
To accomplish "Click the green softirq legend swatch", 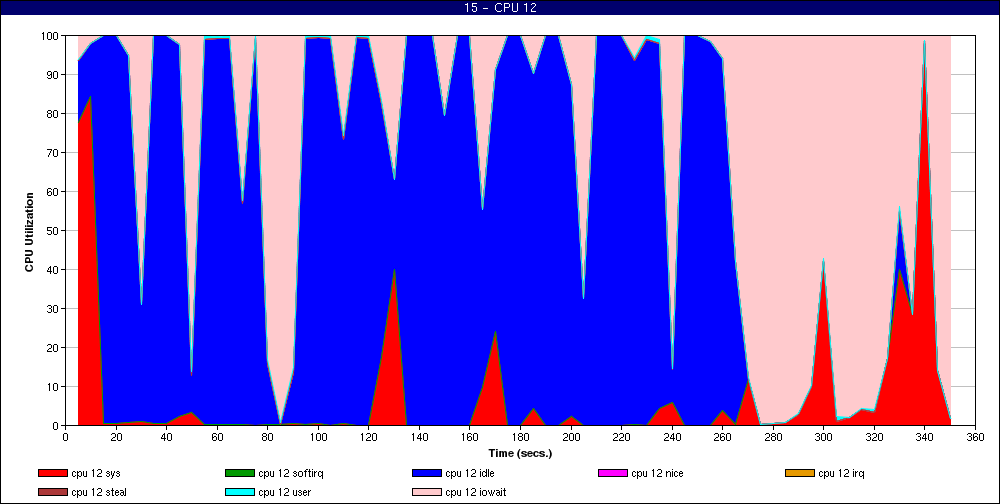I will pyautogui.click(x=239, y=473).
